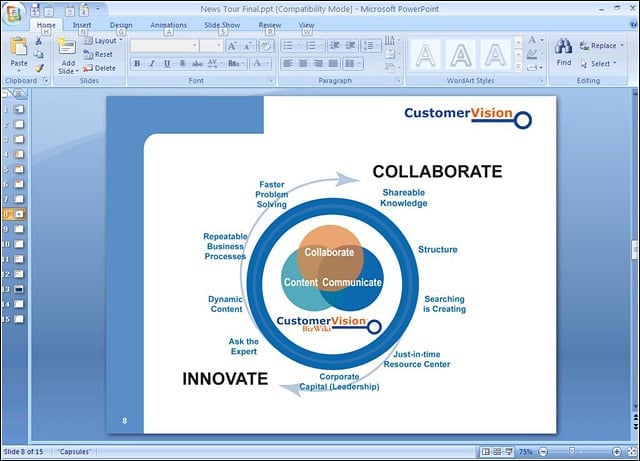Open the Line Spacing dropdown
640x461 pixels.
click(371, 45)
